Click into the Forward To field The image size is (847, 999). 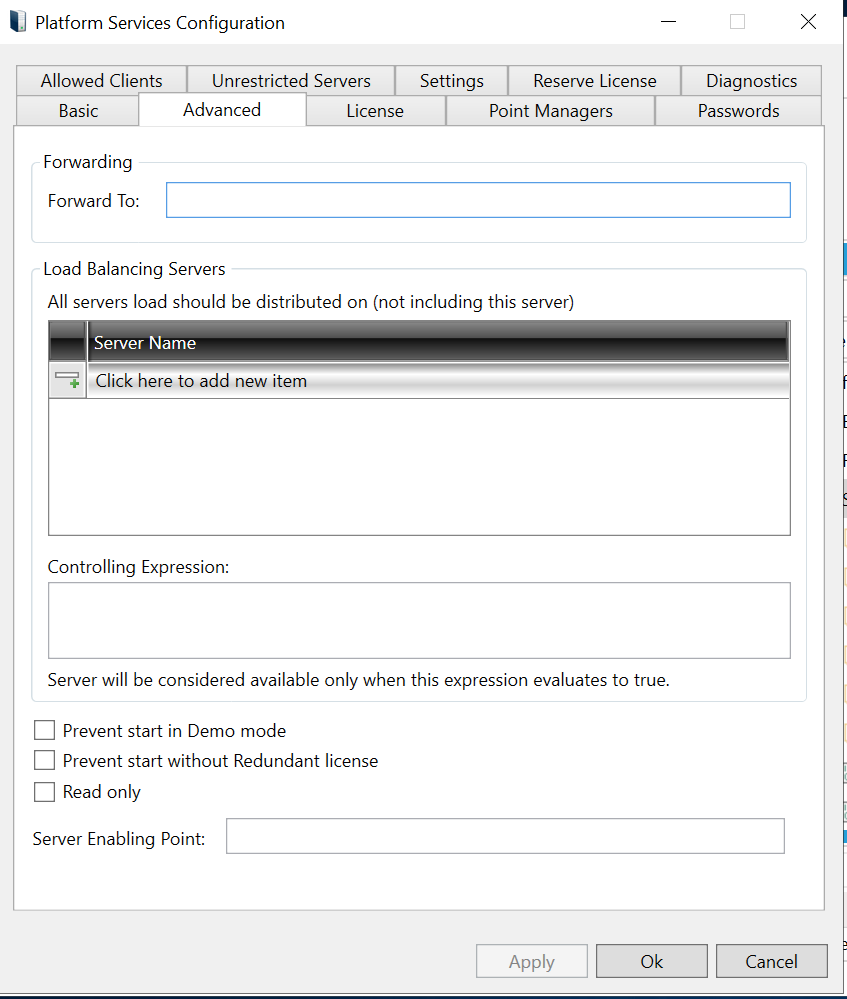(x=478, y=200)
